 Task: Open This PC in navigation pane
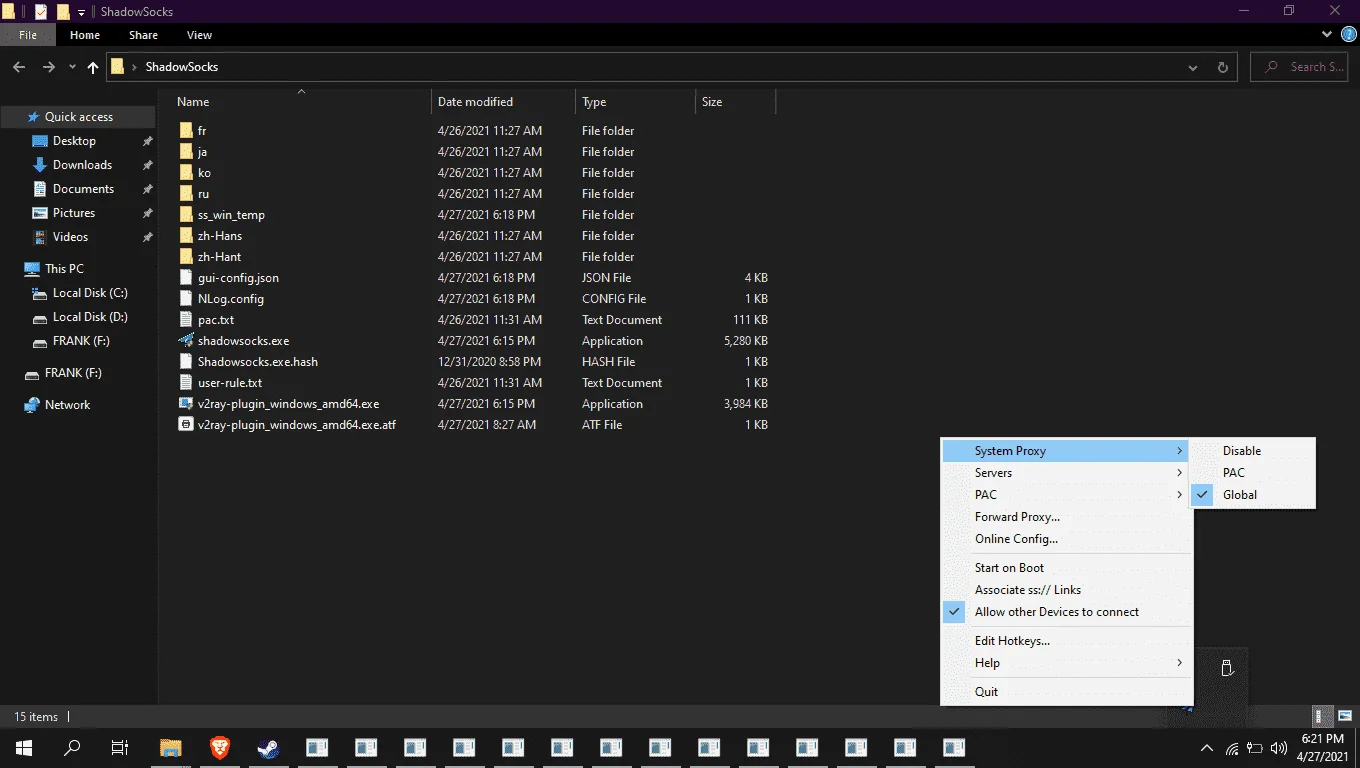click(64, 269)
